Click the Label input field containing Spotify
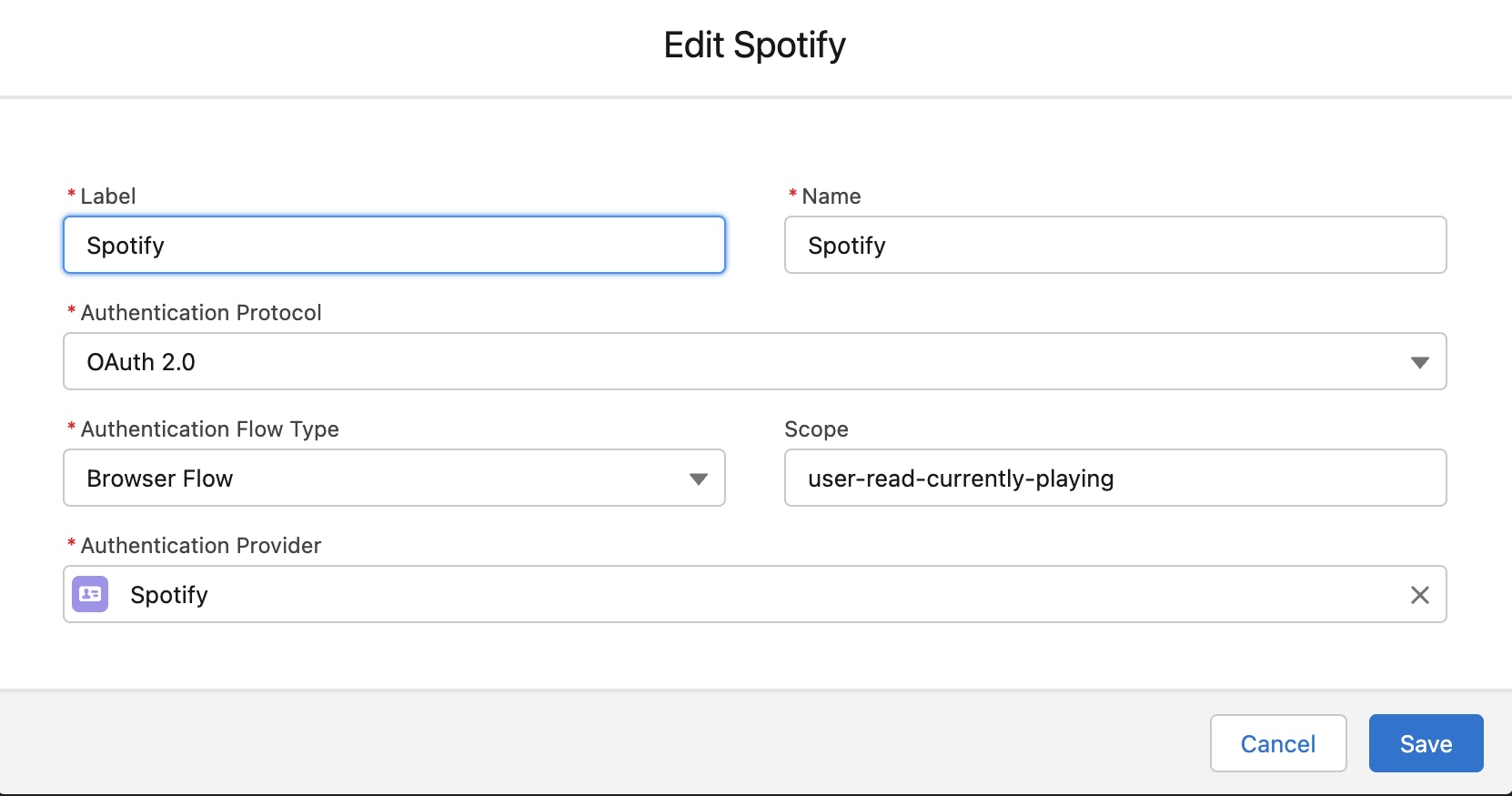The image size is (1512, 796). point(394,245)
